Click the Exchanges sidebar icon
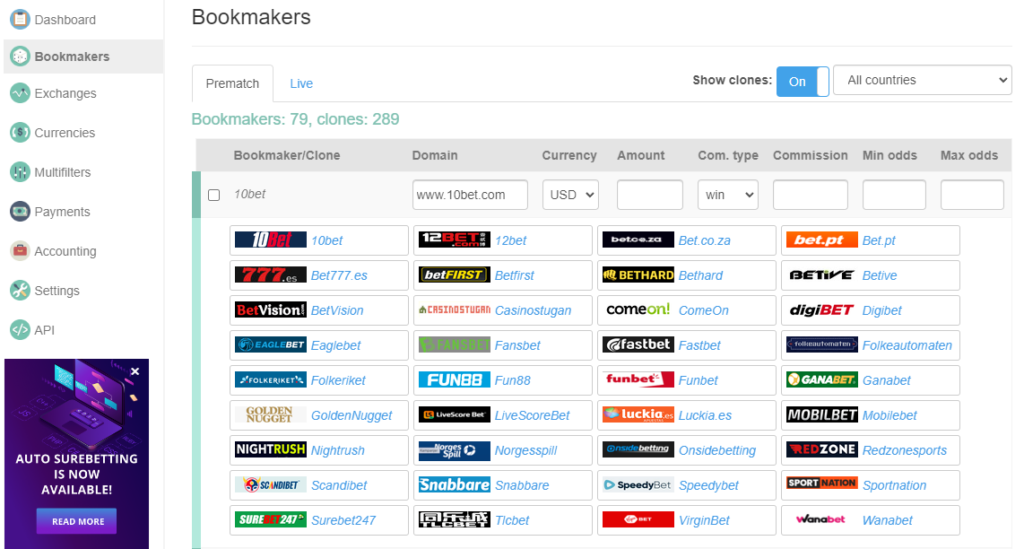This screenshot has height=549, width=1024. coord(20,93)
